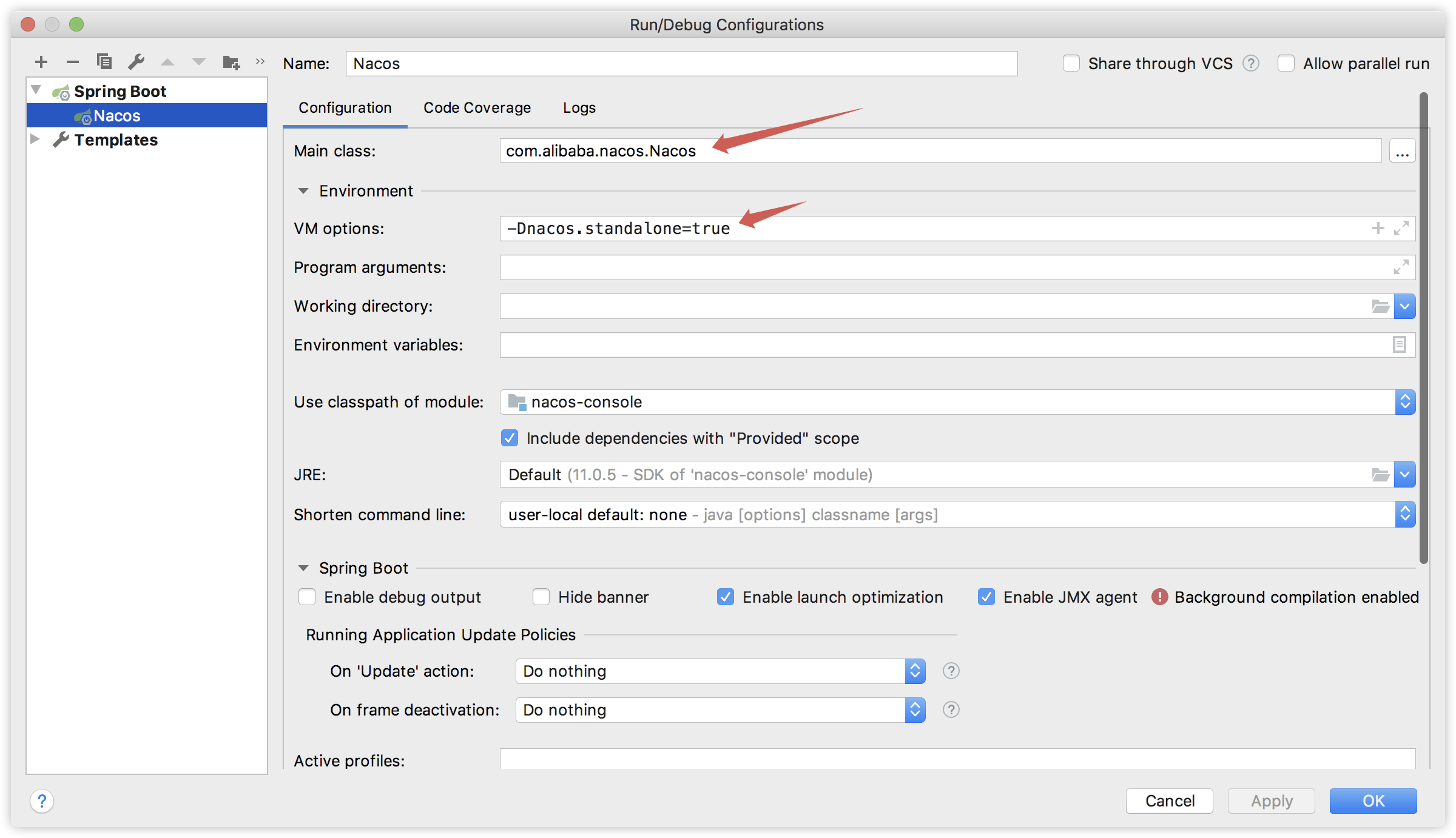Enable the Share through VCS checkbox

click(x=1071, y=64)
